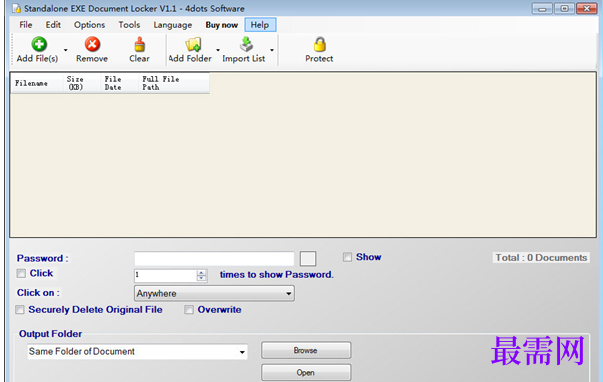Click the app icon in title bar
603x382 pixels.
(16, 8)
